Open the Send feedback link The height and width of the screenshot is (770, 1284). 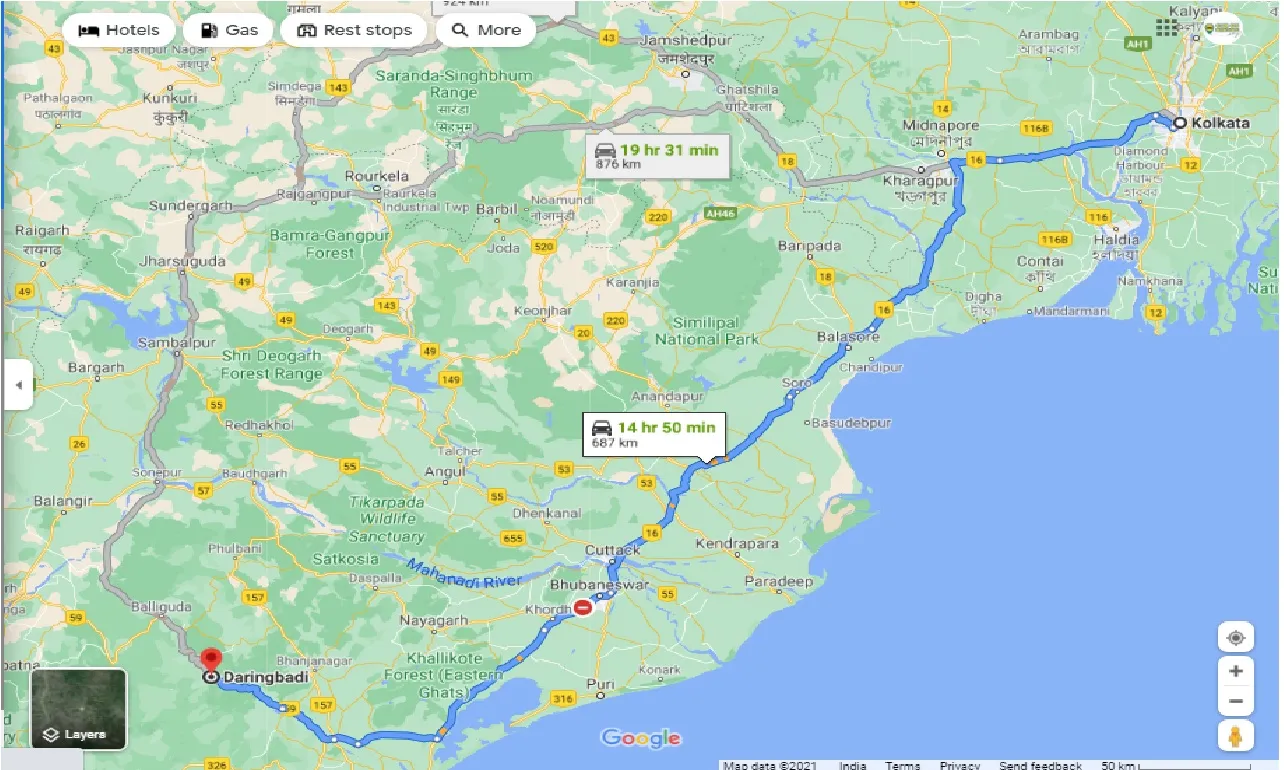pyautogui.click(x=1040, y=765)
